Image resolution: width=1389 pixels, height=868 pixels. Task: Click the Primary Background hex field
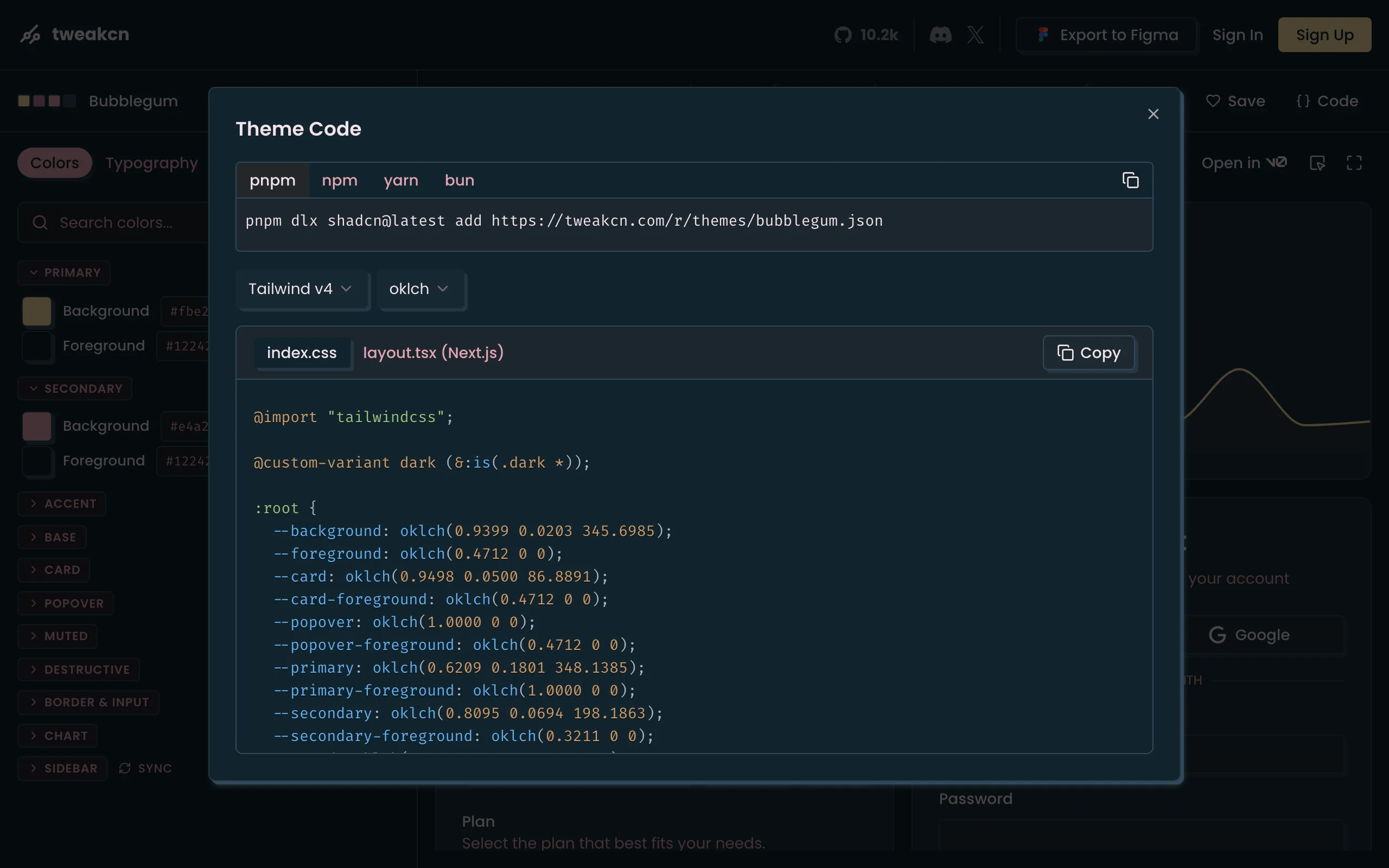point(185,311)
